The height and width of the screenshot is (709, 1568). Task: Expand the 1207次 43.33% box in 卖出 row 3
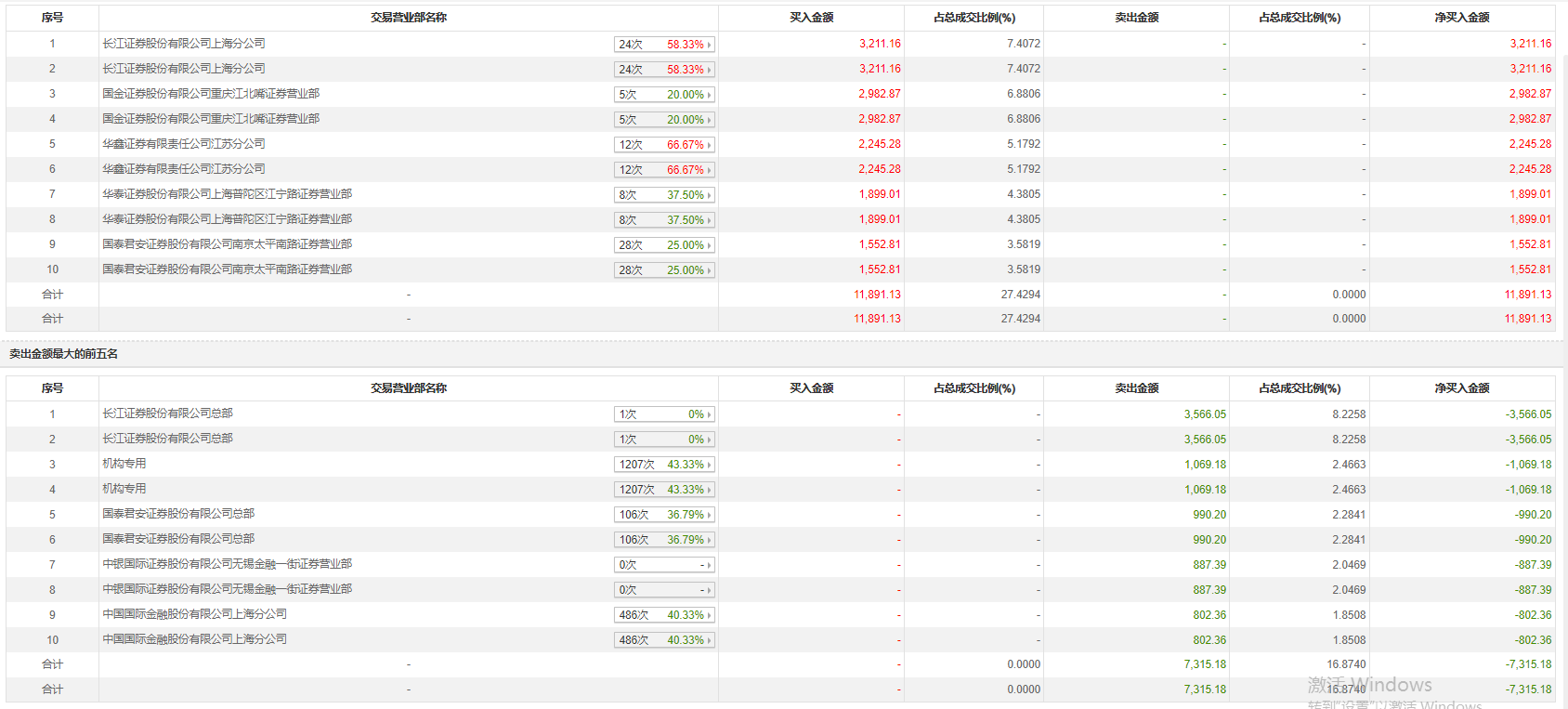(664, 465)
